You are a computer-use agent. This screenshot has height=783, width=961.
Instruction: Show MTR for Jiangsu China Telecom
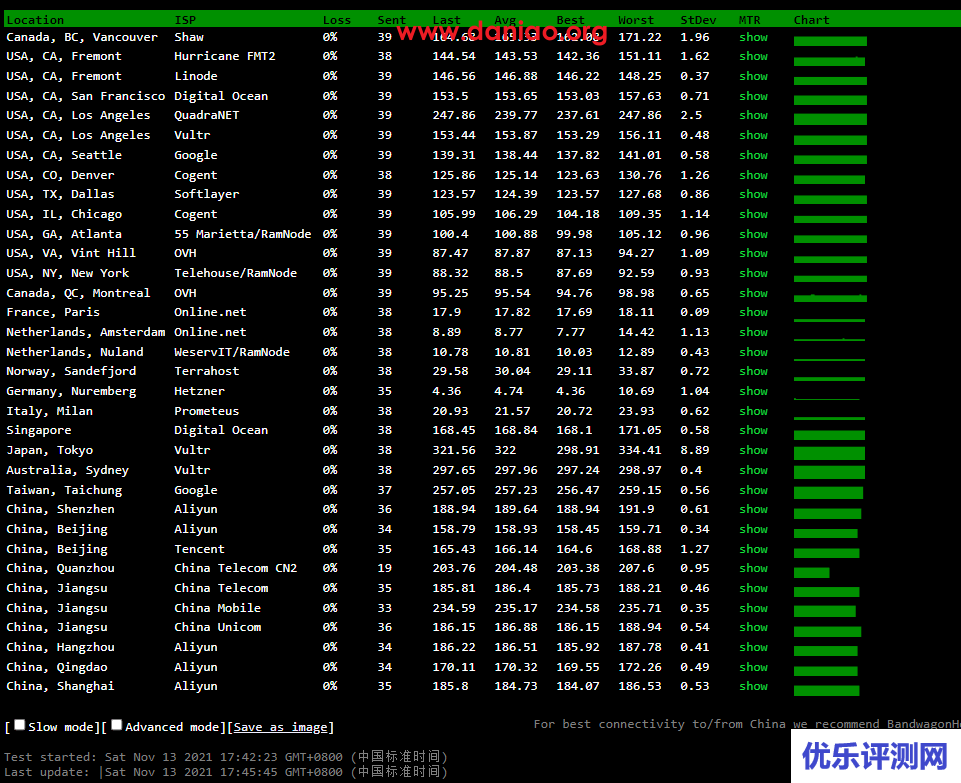click(x=753, y=588)
